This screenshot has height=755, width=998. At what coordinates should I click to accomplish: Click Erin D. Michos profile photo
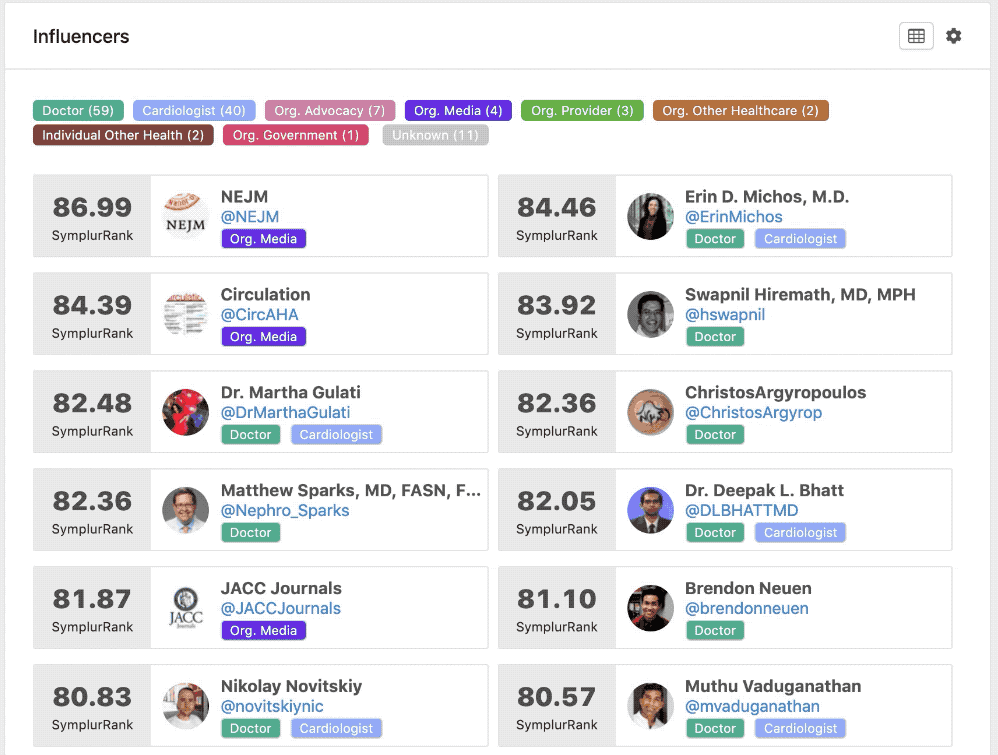point(650,216)
